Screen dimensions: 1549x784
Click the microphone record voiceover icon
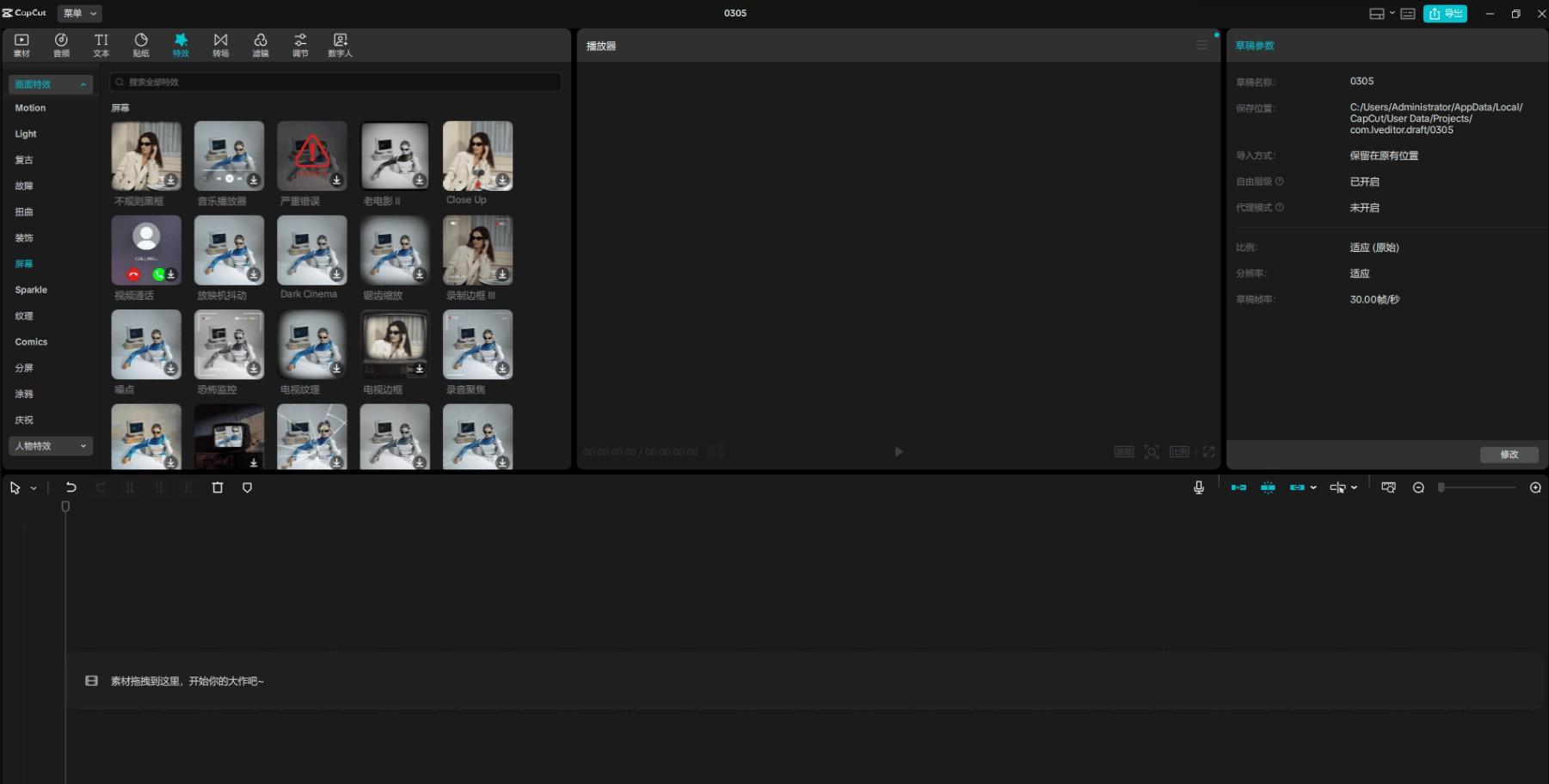(1198, 487)
